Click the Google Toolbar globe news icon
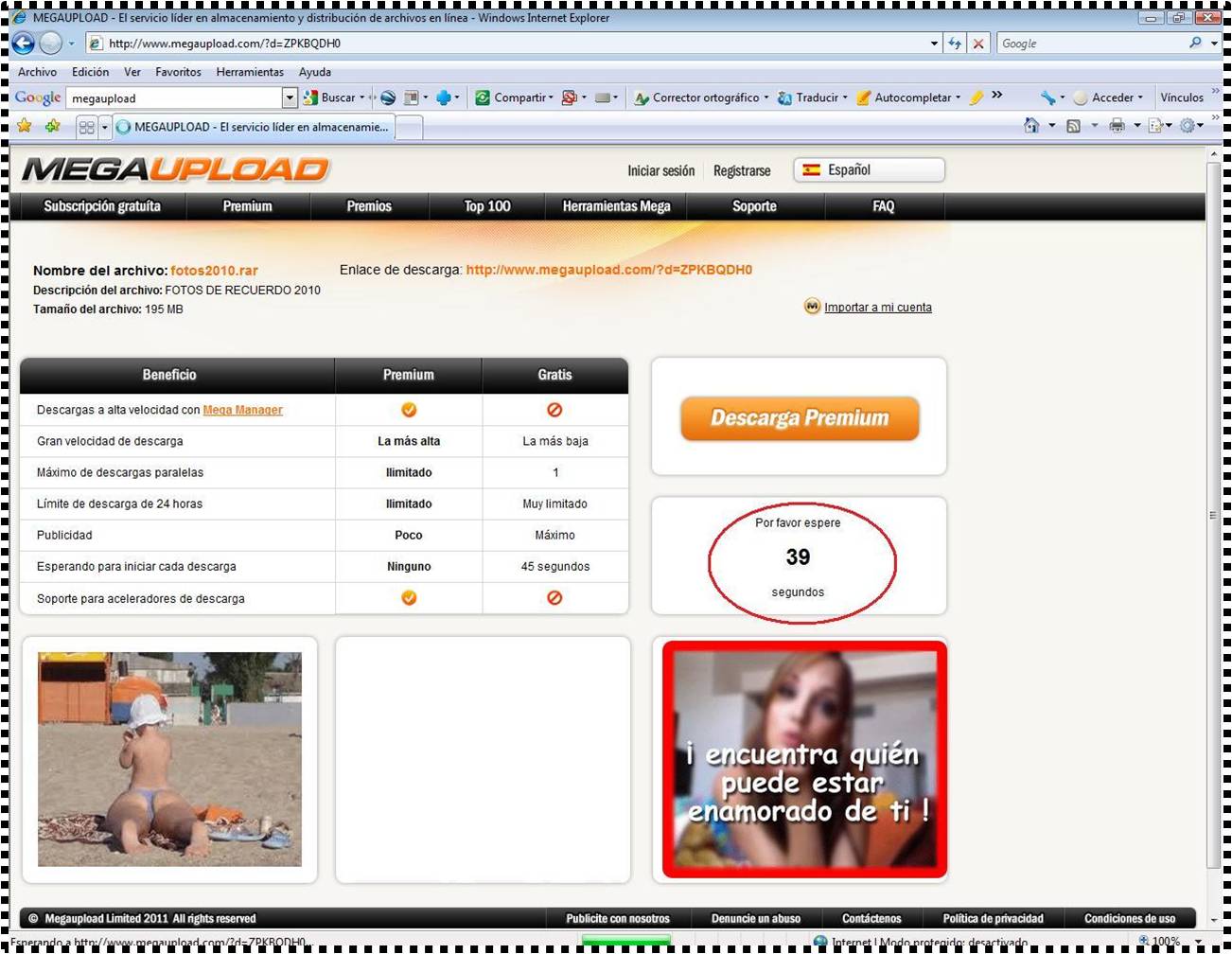This screenshot has height=954, width=1232. point(388,97)
